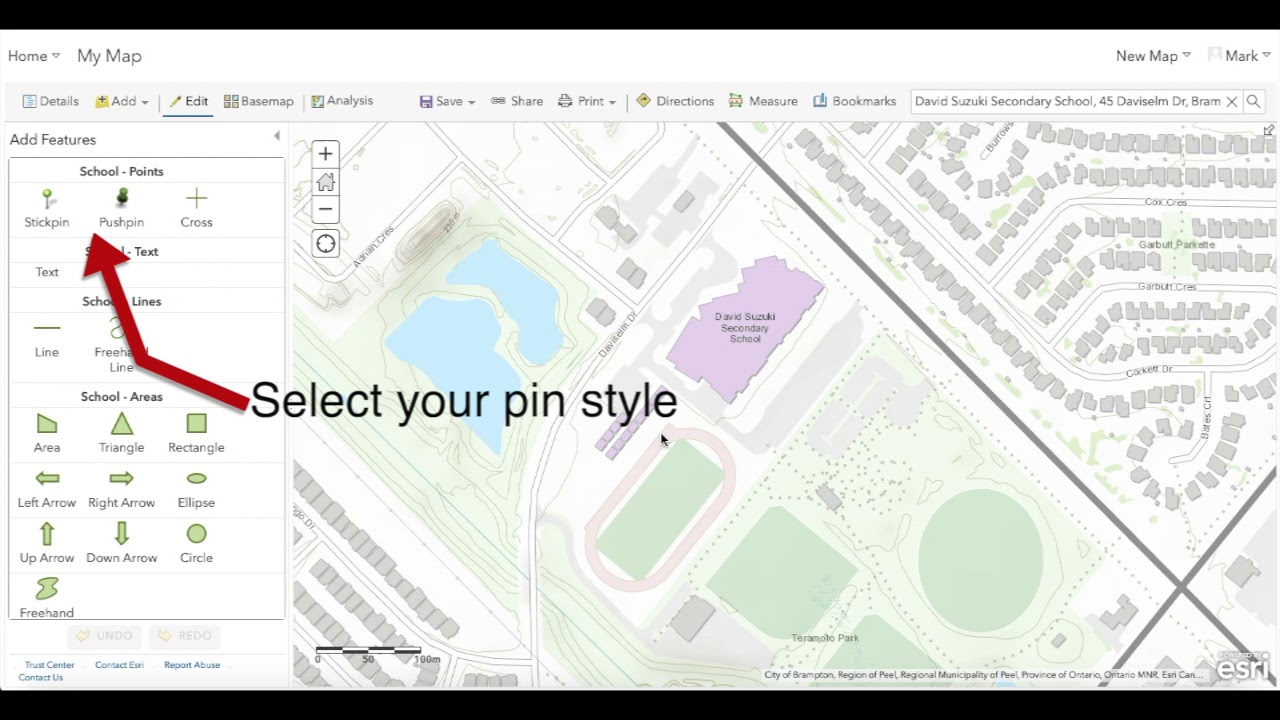
Task: Select the Down Arrow shape
Action: (121, 544)
